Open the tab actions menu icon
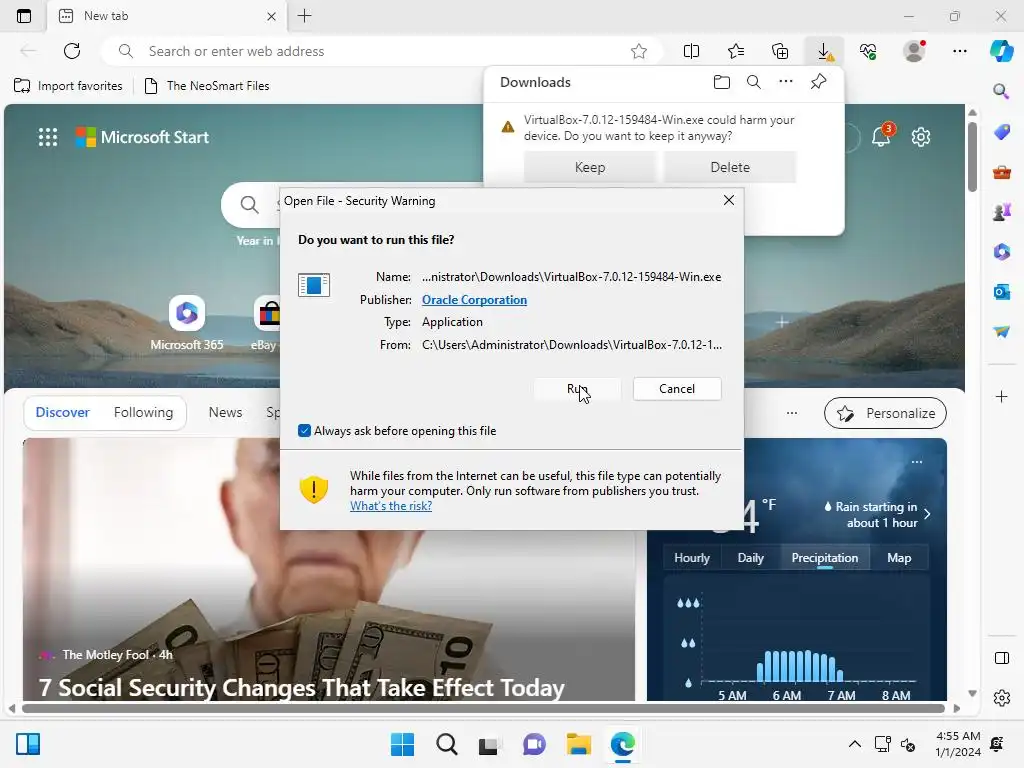This screenshot has height=768, width=1024. pos(24,16)
